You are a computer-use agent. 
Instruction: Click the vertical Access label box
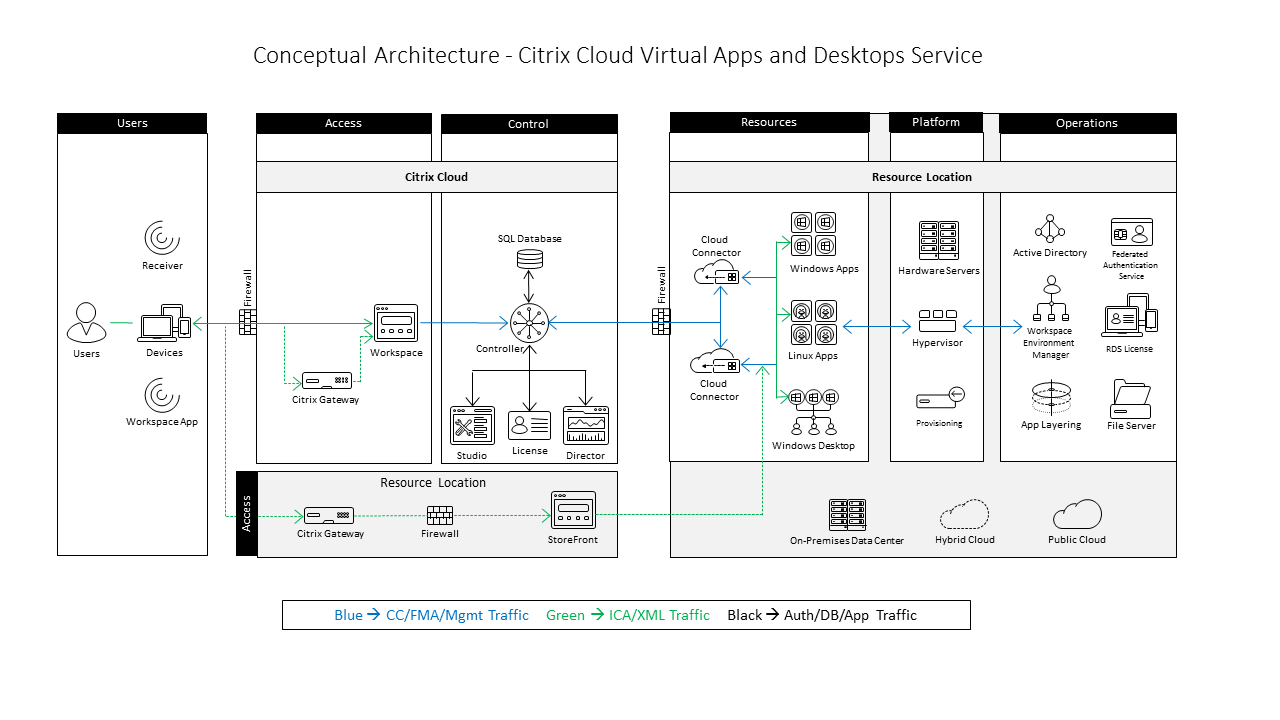(246, 514)
